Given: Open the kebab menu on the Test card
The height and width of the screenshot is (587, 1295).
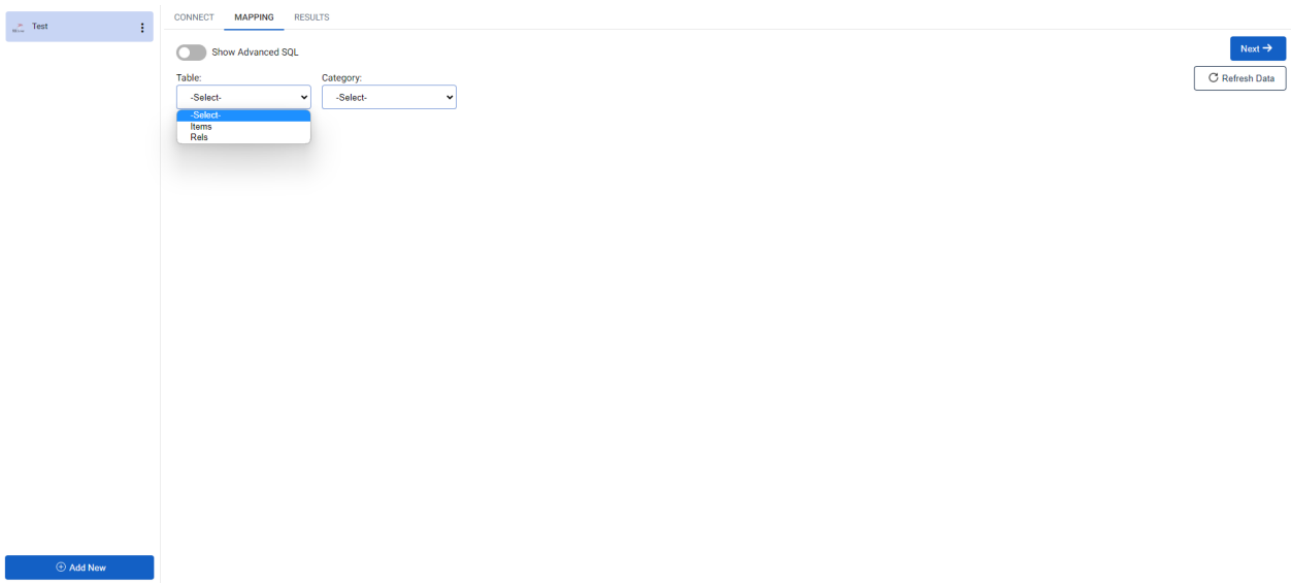Looking at the screenshot, I should point(141,26).
